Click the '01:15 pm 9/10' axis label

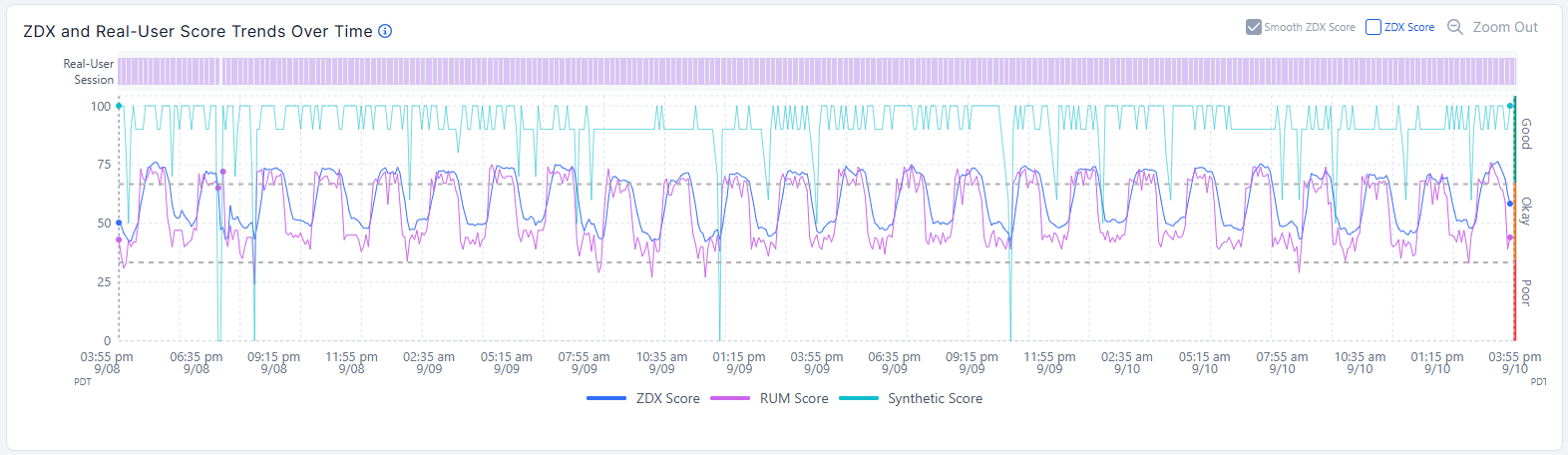[1437, 362]
